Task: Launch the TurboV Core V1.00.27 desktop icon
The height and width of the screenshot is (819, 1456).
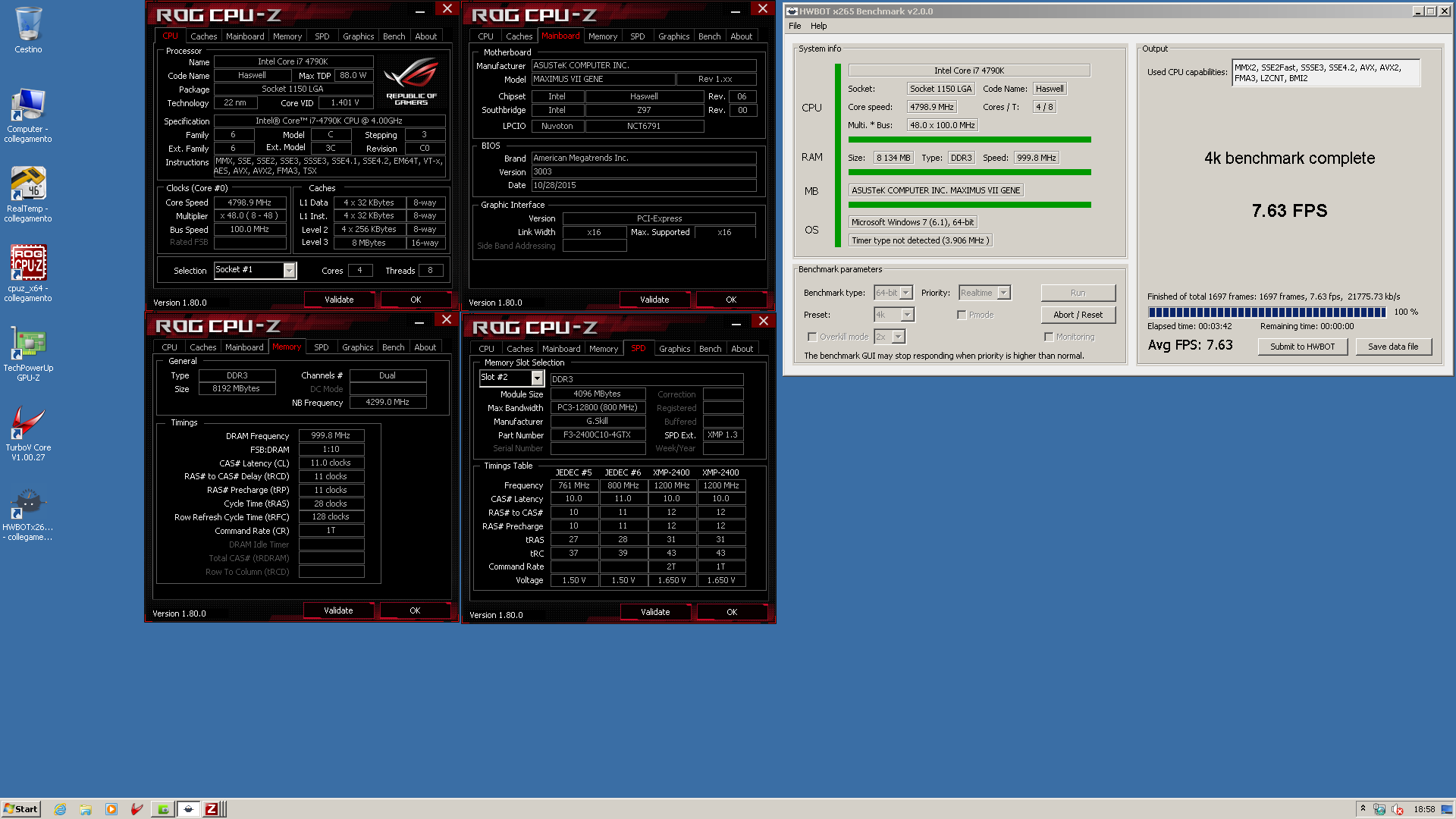Action: coord(28,434)
